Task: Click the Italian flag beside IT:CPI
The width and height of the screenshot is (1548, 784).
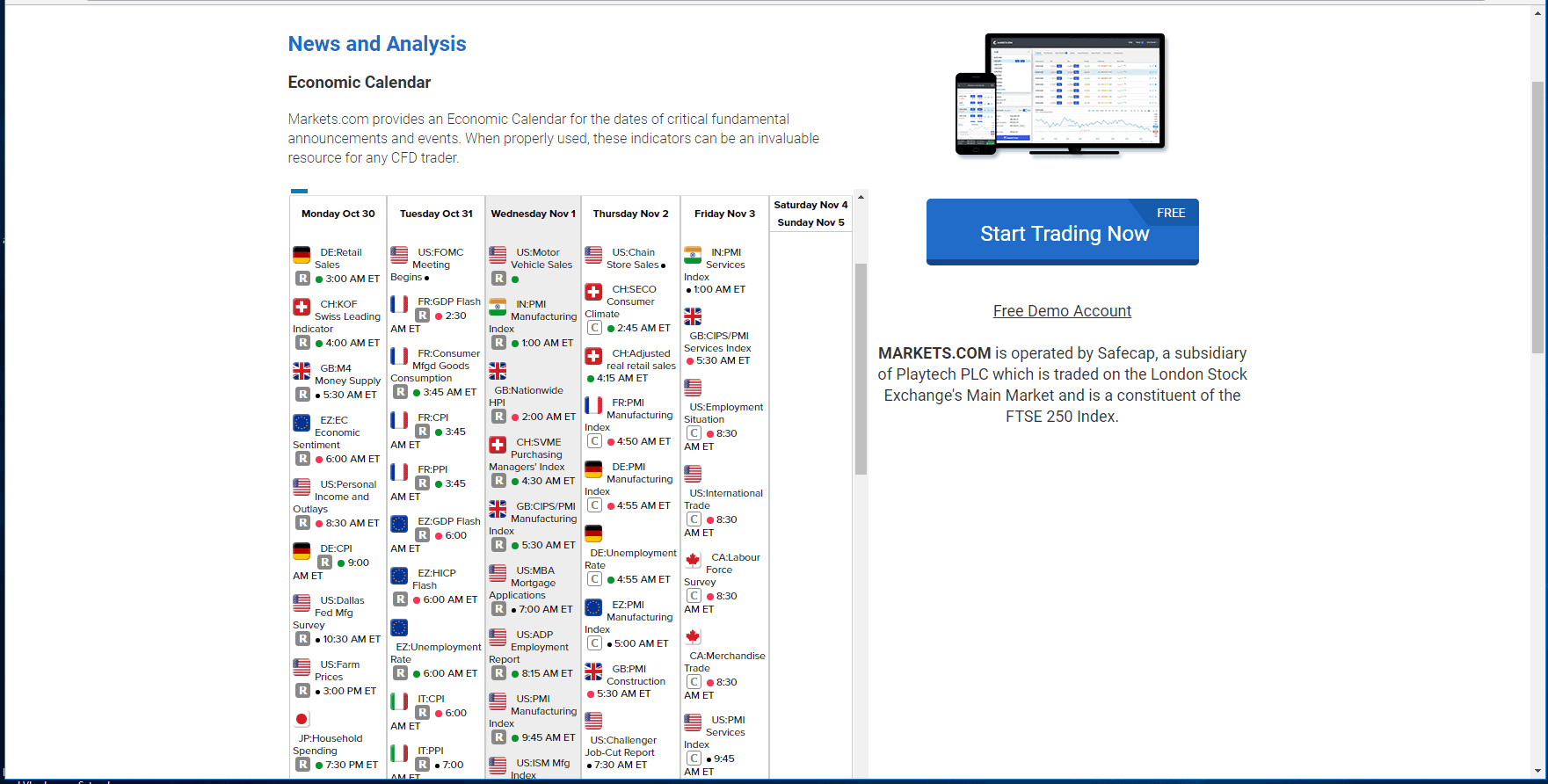Action: click(399, 701)
